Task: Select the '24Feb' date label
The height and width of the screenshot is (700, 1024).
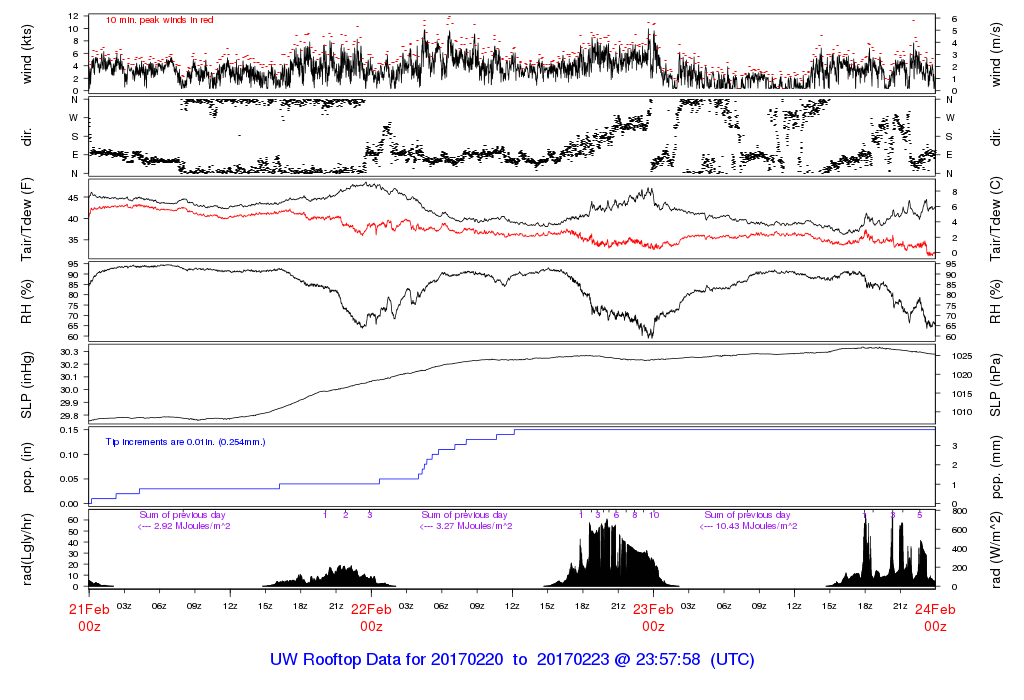Action: click(x=935, y=609)
